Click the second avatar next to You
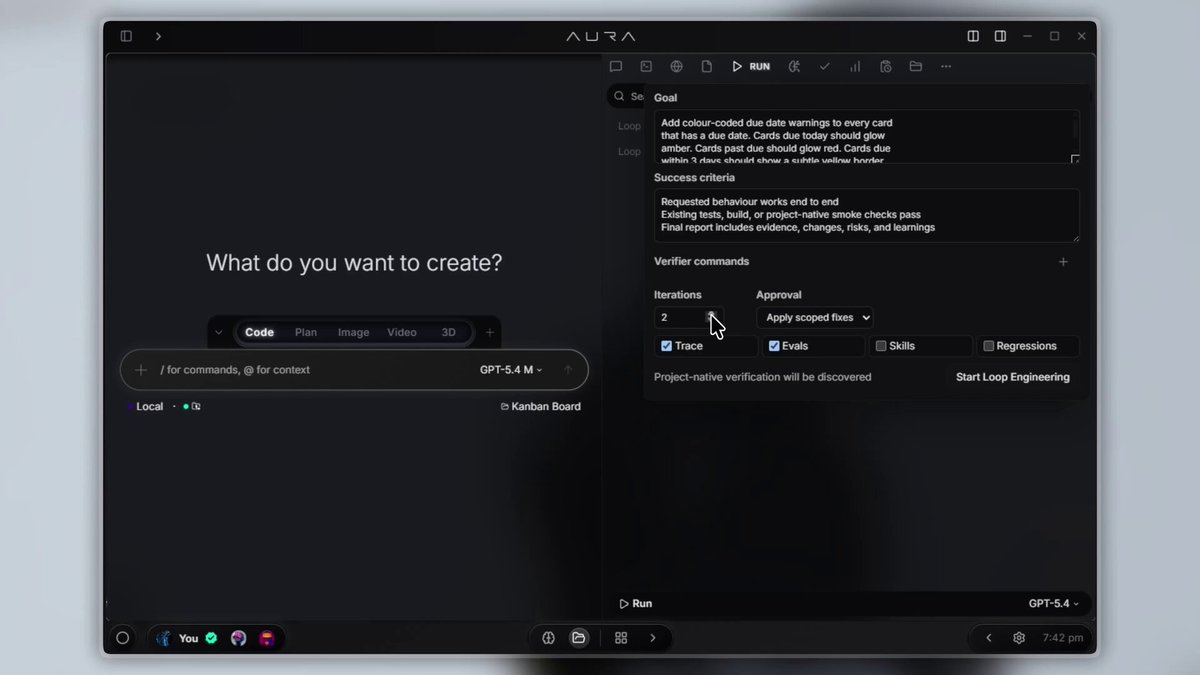Image resolution: width=1200 pixels, height=675 pixels. pos(238,638)
